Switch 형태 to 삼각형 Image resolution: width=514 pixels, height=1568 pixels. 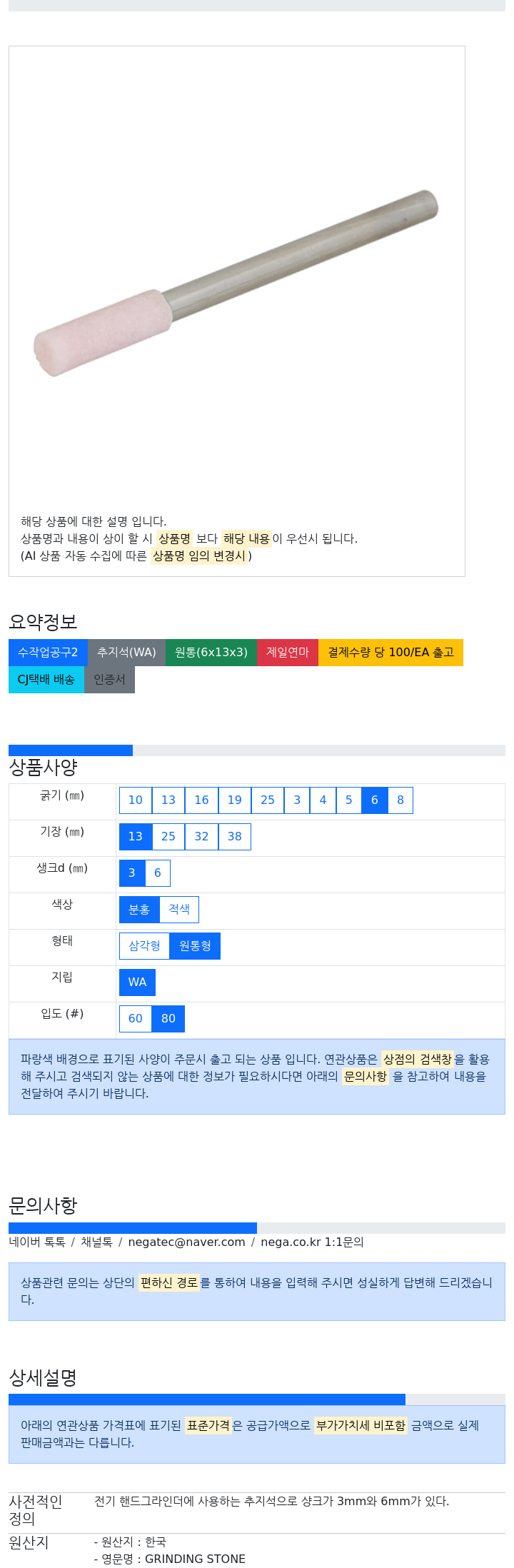point(144,946)
